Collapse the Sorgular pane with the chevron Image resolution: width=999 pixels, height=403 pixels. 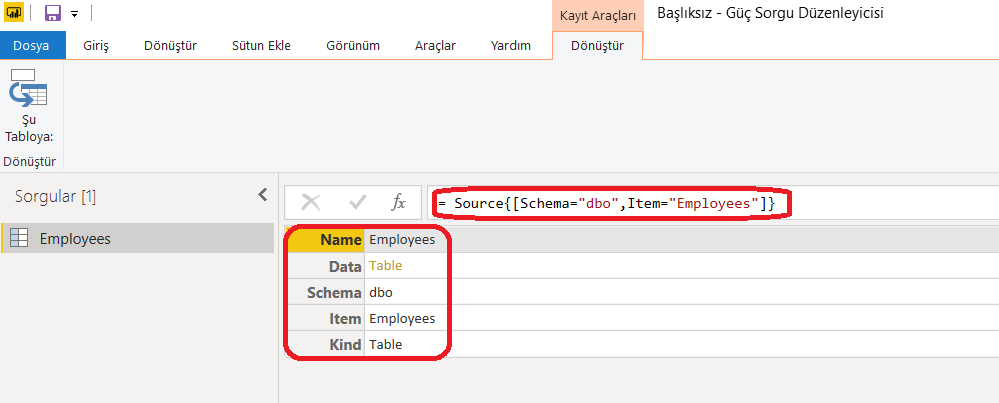coord(263,195)
